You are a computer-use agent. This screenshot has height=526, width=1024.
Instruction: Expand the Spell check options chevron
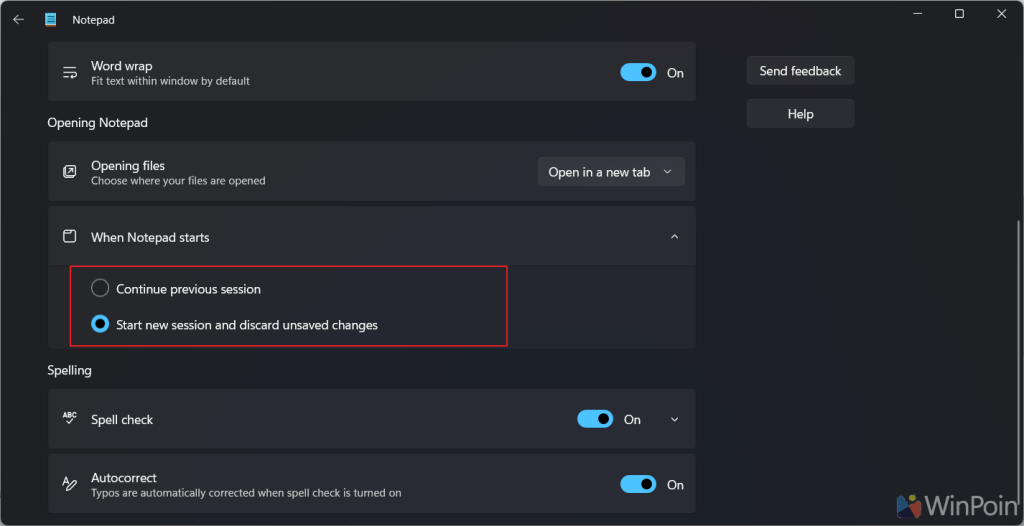pos(674,419)
